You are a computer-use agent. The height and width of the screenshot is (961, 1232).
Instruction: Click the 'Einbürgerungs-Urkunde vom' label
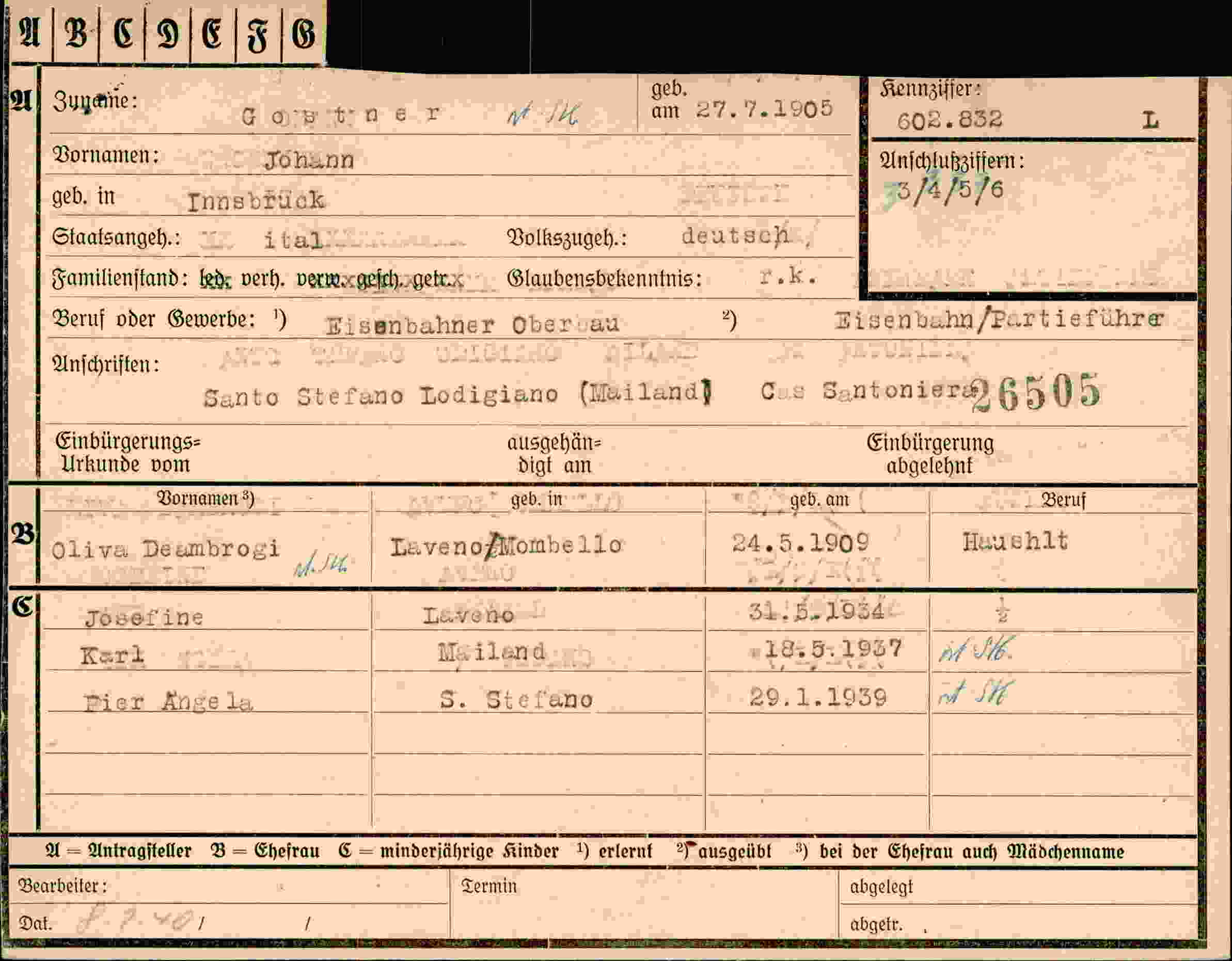(x=128, y=453)
